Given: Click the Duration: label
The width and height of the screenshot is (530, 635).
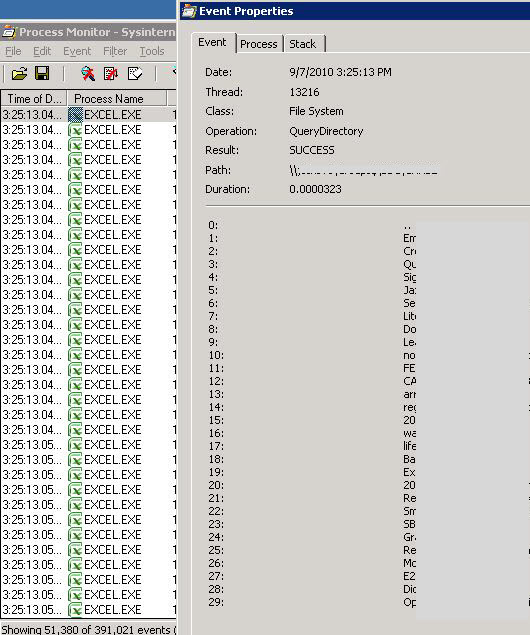Looking at the screenshot, I should 227,189.
